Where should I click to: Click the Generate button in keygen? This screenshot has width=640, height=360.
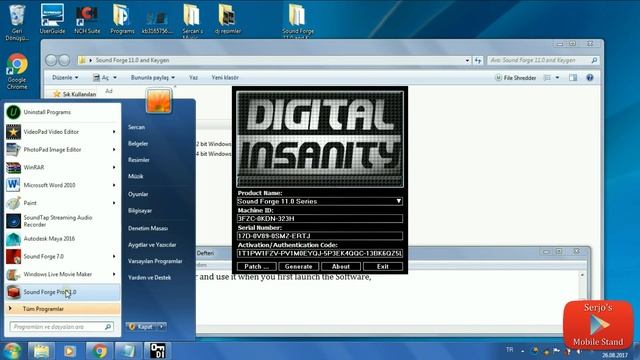point(298,267)
